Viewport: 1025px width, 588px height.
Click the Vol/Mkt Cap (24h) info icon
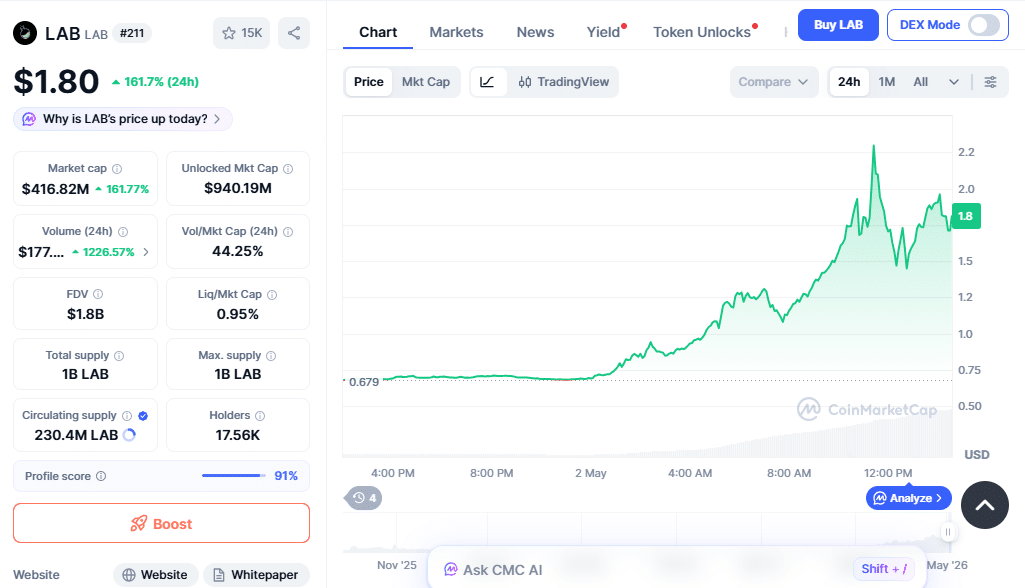coord(288,232)
